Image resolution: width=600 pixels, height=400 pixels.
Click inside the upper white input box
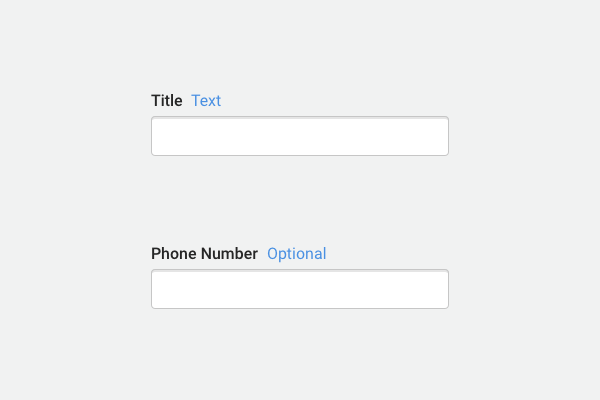coord(300,136)
